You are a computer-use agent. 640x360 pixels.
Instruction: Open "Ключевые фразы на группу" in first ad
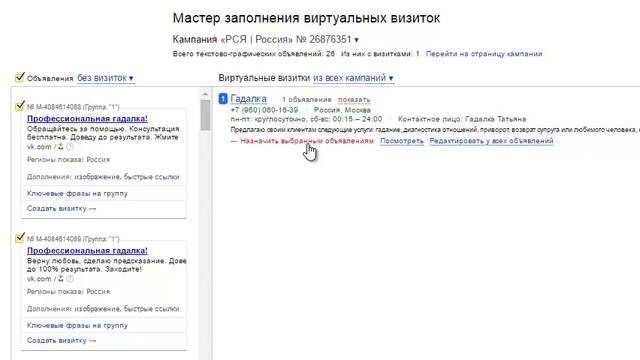tap(78, 193)
